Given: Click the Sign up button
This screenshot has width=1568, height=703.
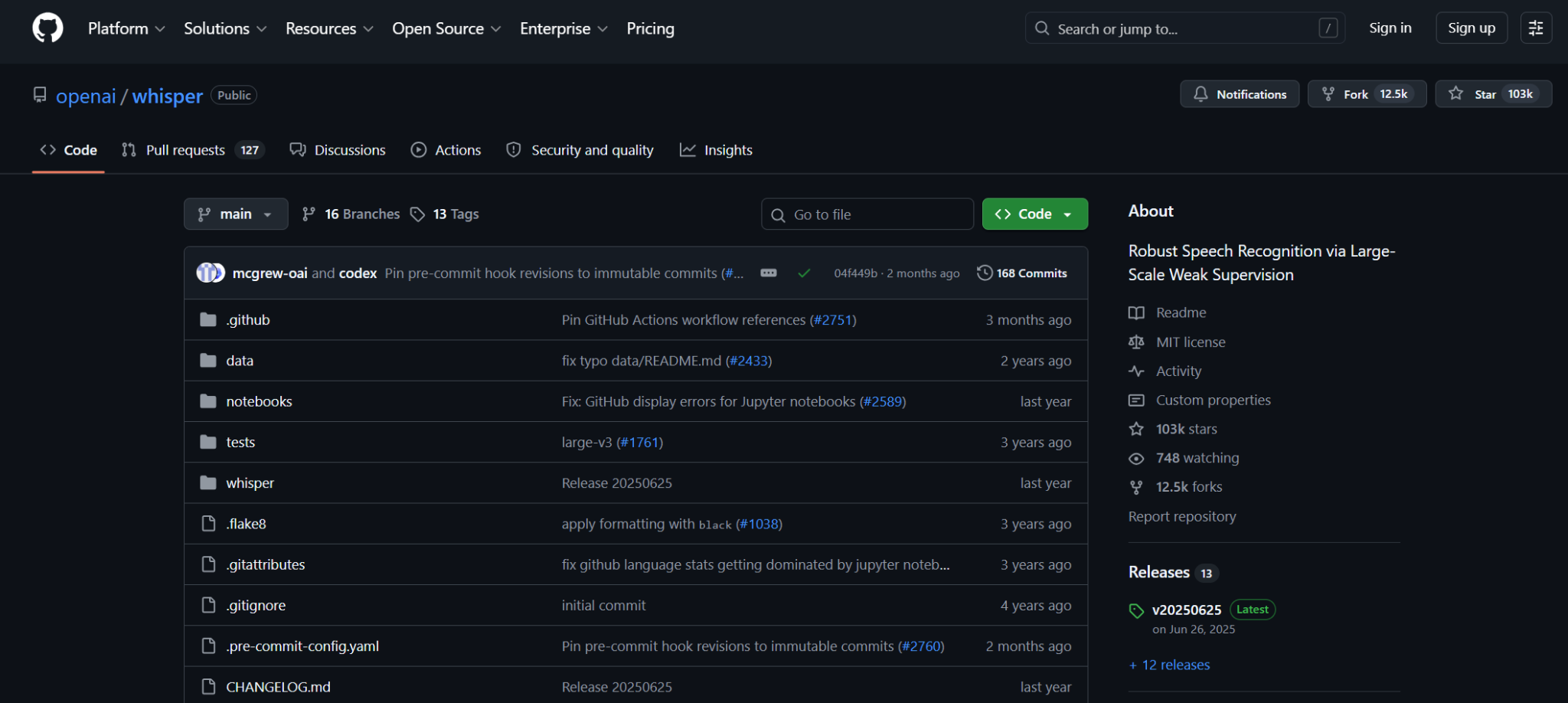Looking at the screenshot, I should [1471, 28].
